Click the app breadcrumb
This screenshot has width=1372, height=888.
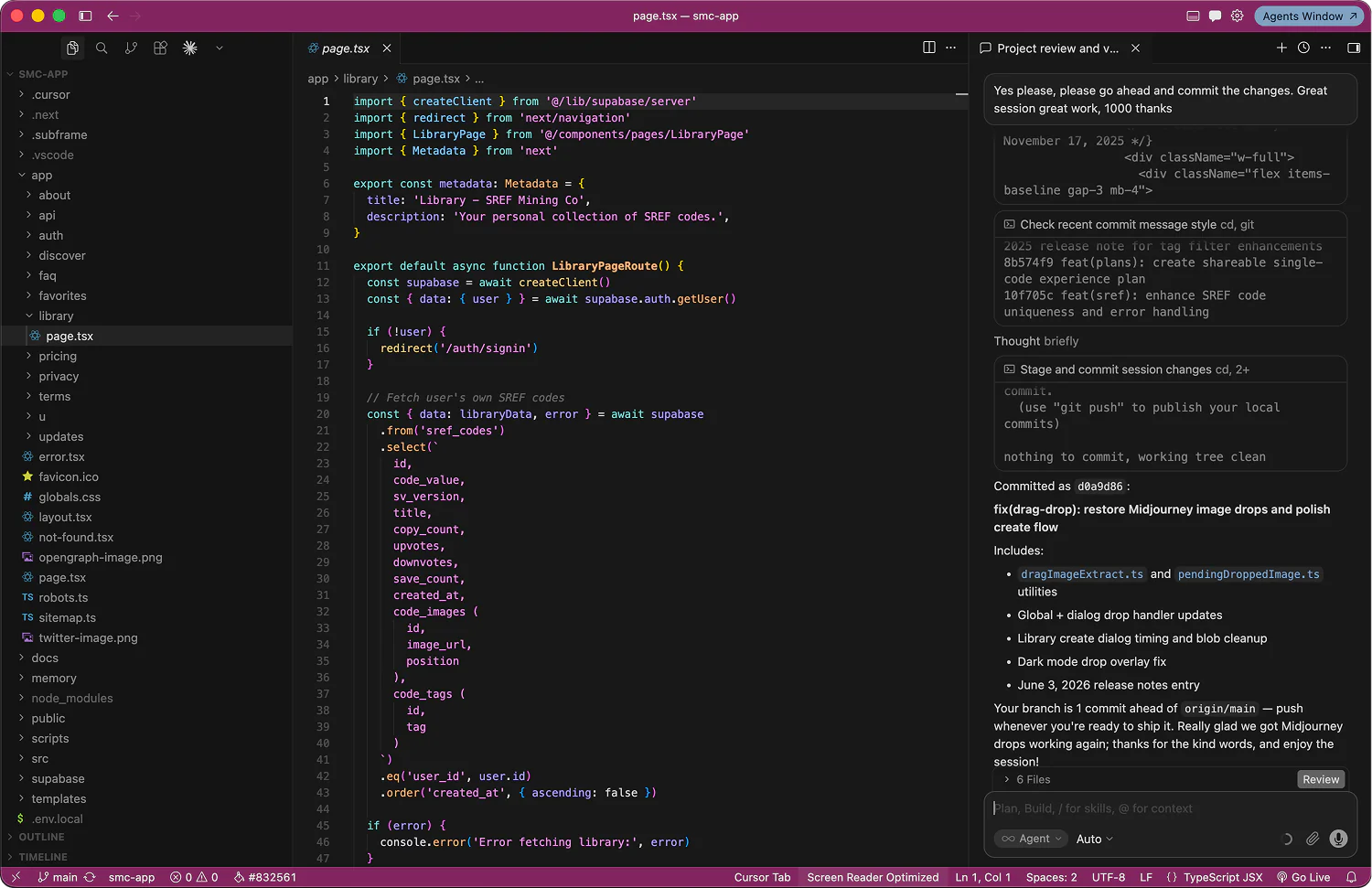(x=317, y=79)
